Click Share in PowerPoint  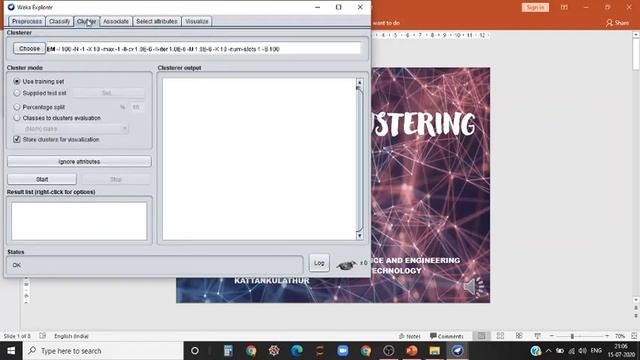(x=617, y=23)
